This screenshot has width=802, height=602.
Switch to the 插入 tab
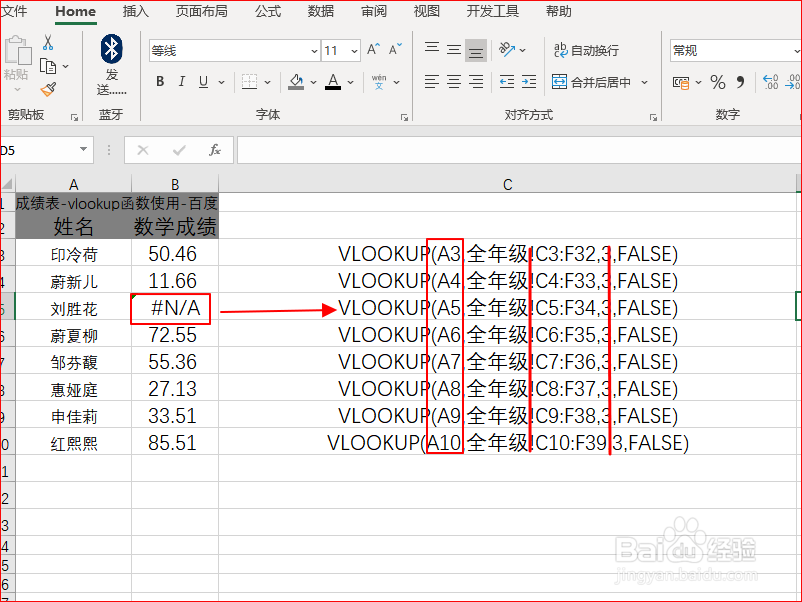[x=136, y=11]
